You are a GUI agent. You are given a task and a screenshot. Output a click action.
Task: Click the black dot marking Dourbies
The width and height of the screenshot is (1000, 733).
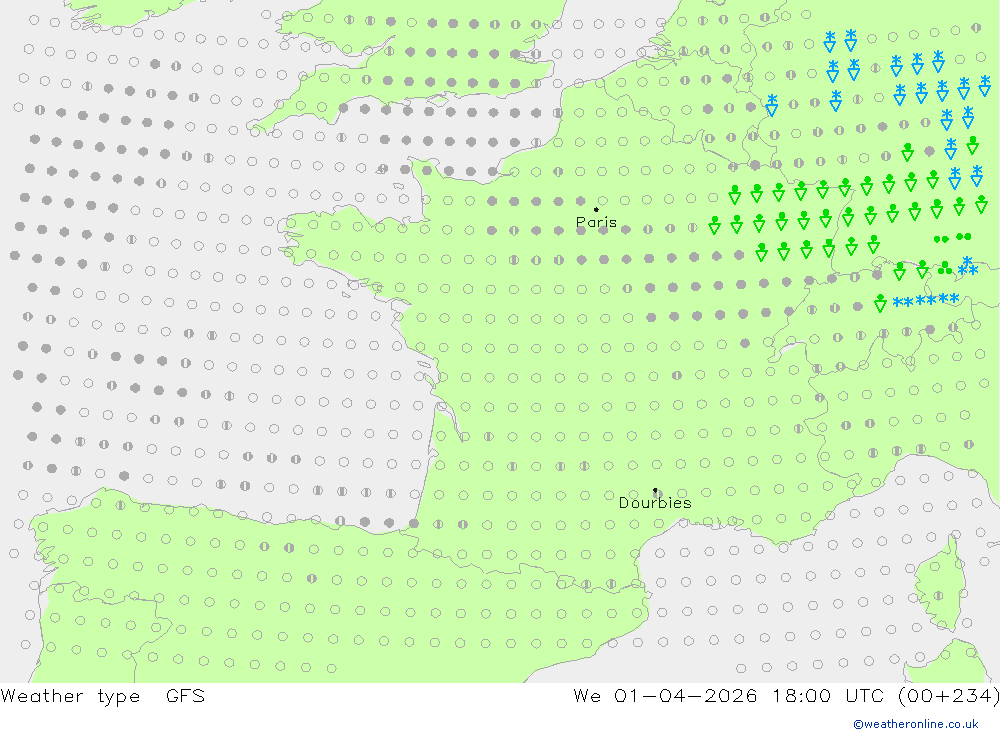tap(655, 490)
